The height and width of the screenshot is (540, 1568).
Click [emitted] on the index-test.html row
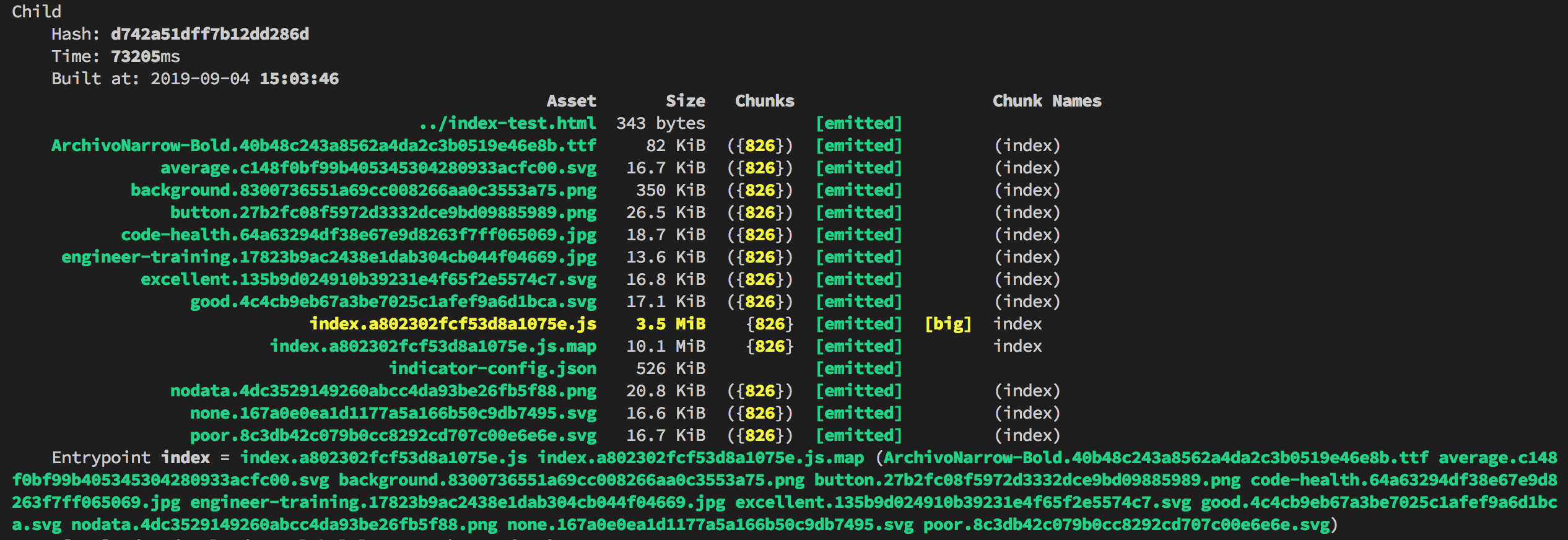pyautogui.click(x=859, y=123)
